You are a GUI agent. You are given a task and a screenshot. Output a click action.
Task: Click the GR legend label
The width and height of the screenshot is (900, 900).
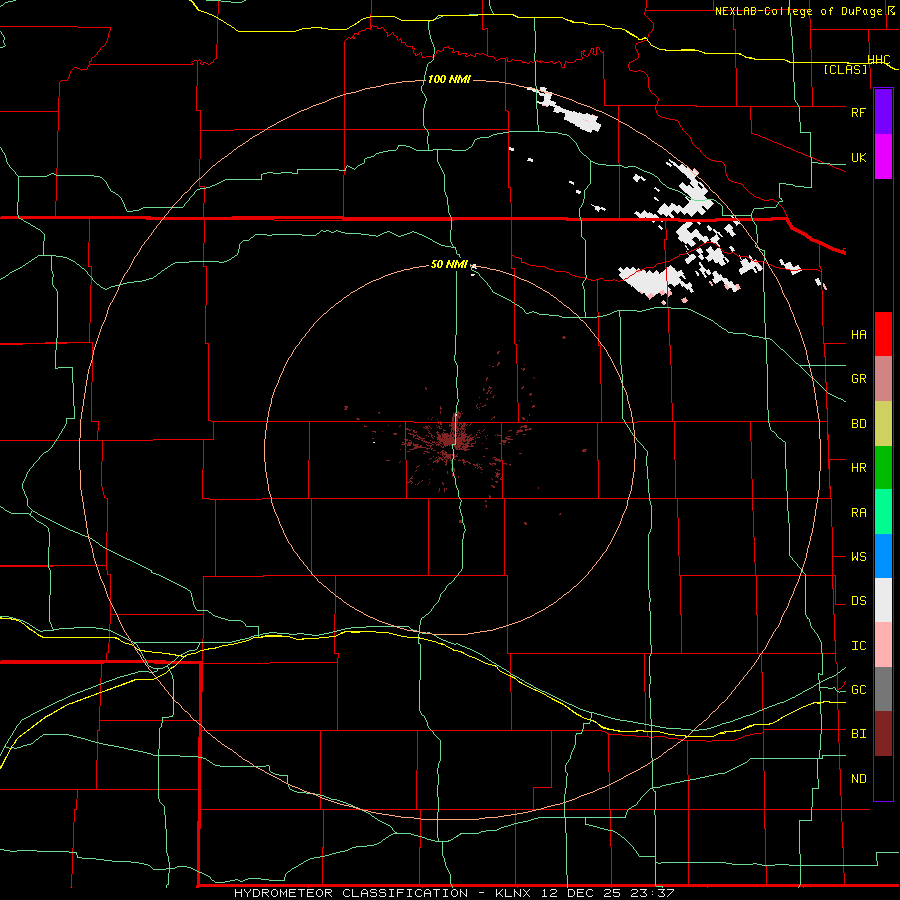click(858, 379)
